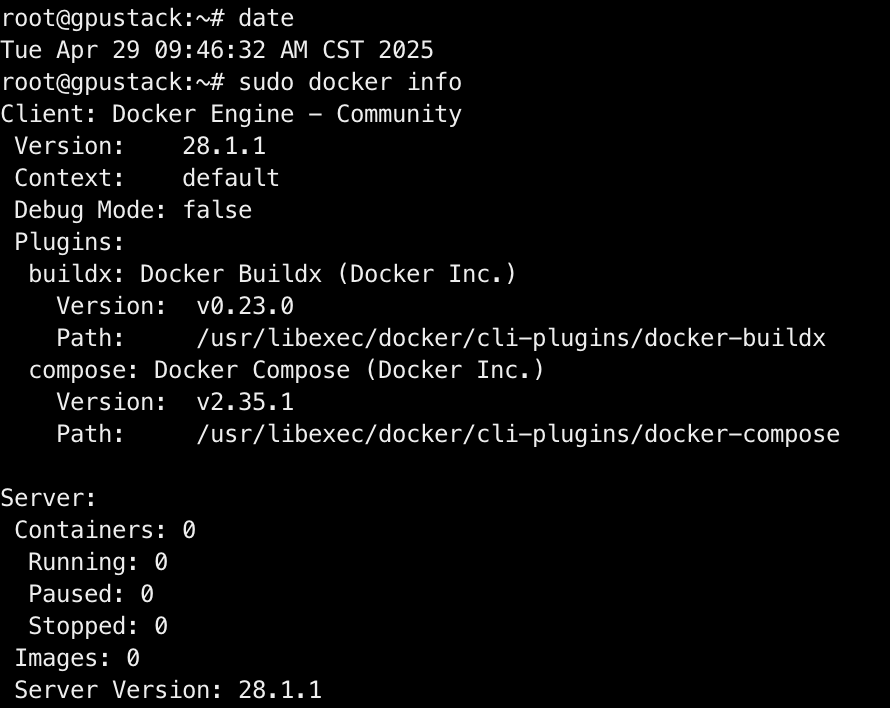Click compose version v2.35.1
Image resolution: width=890 pixels, height=708 pixels.
pos(245,402)
